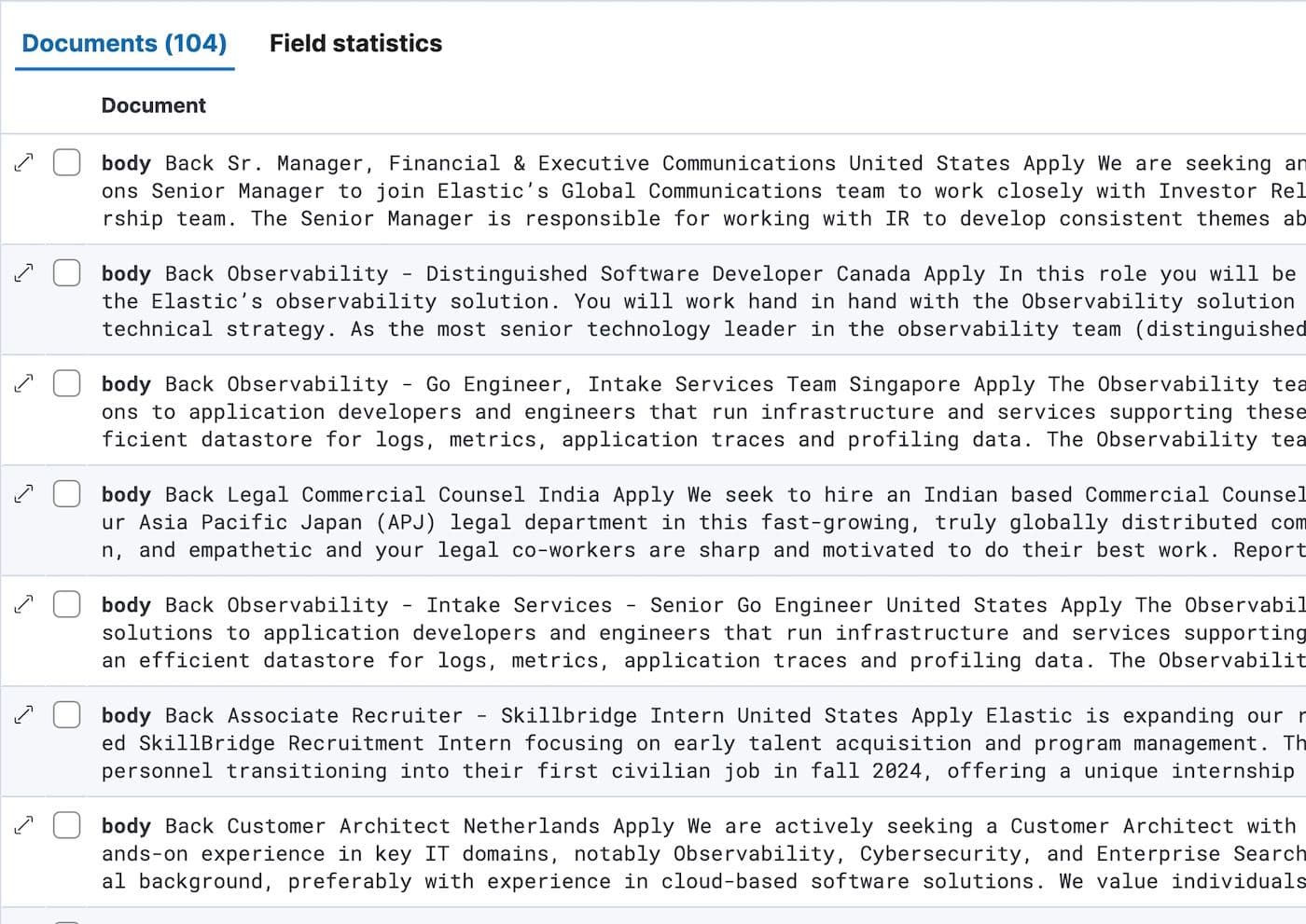Expand the Senior Go Engineer United States document

(x=23, y=602)
